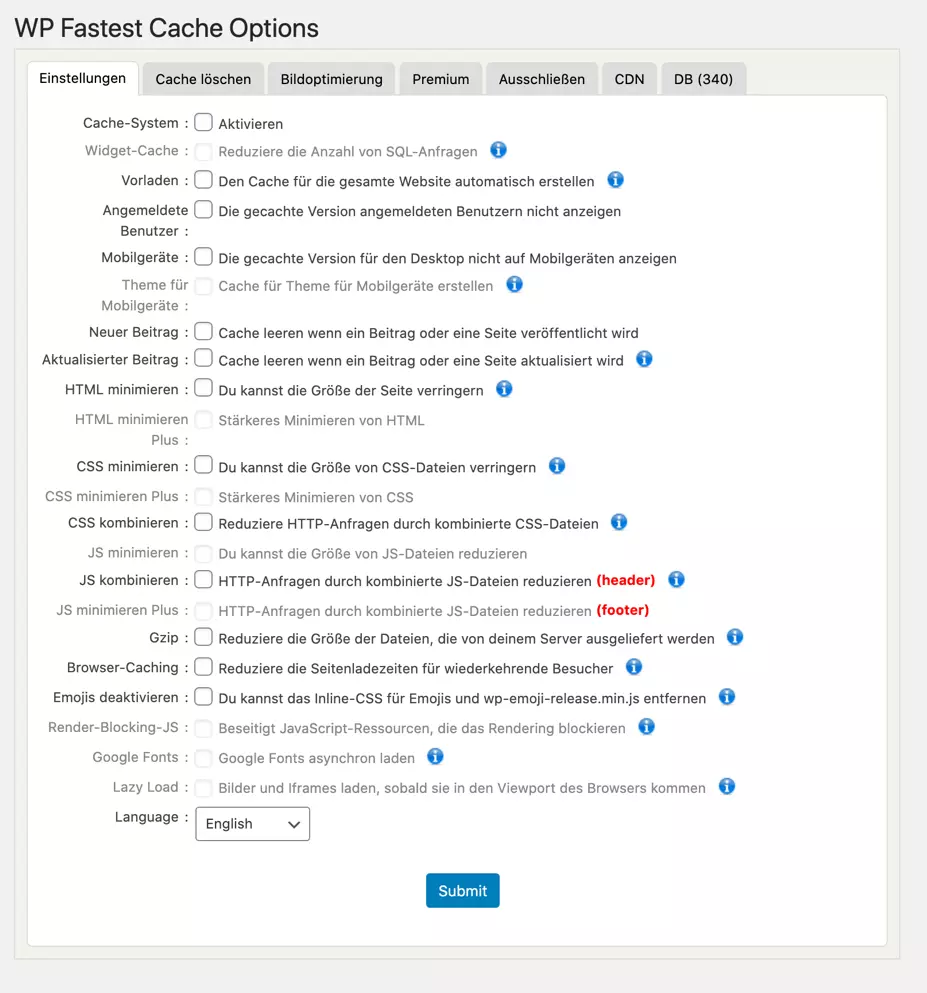Open info icon for Vorladen option
927x993 pixels.
coord(615,180)
